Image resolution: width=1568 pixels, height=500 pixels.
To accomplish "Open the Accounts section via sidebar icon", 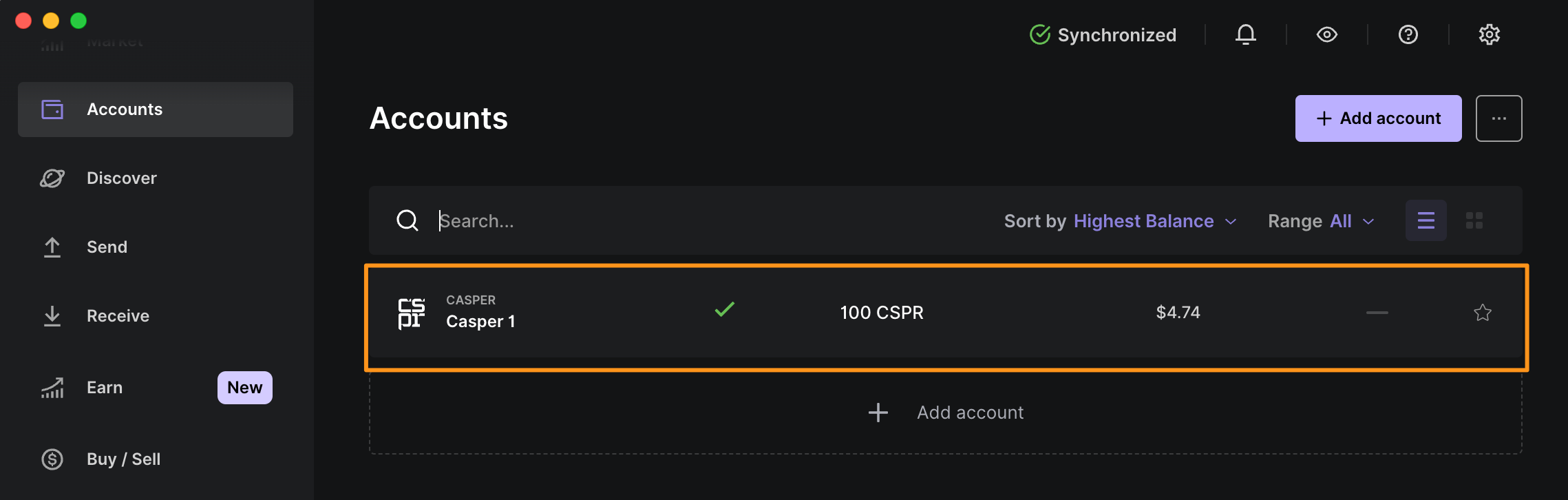I will 52,109.
